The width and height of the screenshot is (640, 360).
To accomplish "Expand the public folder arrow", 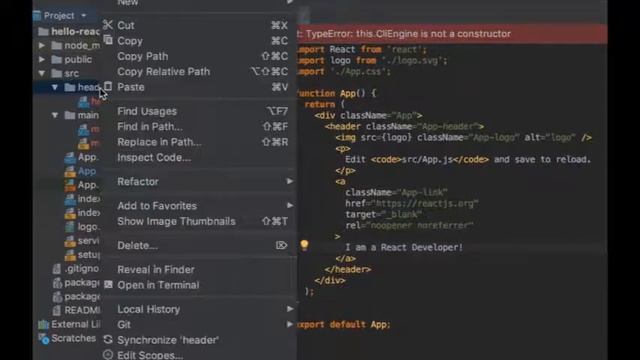I will click(x=42, y=60).
